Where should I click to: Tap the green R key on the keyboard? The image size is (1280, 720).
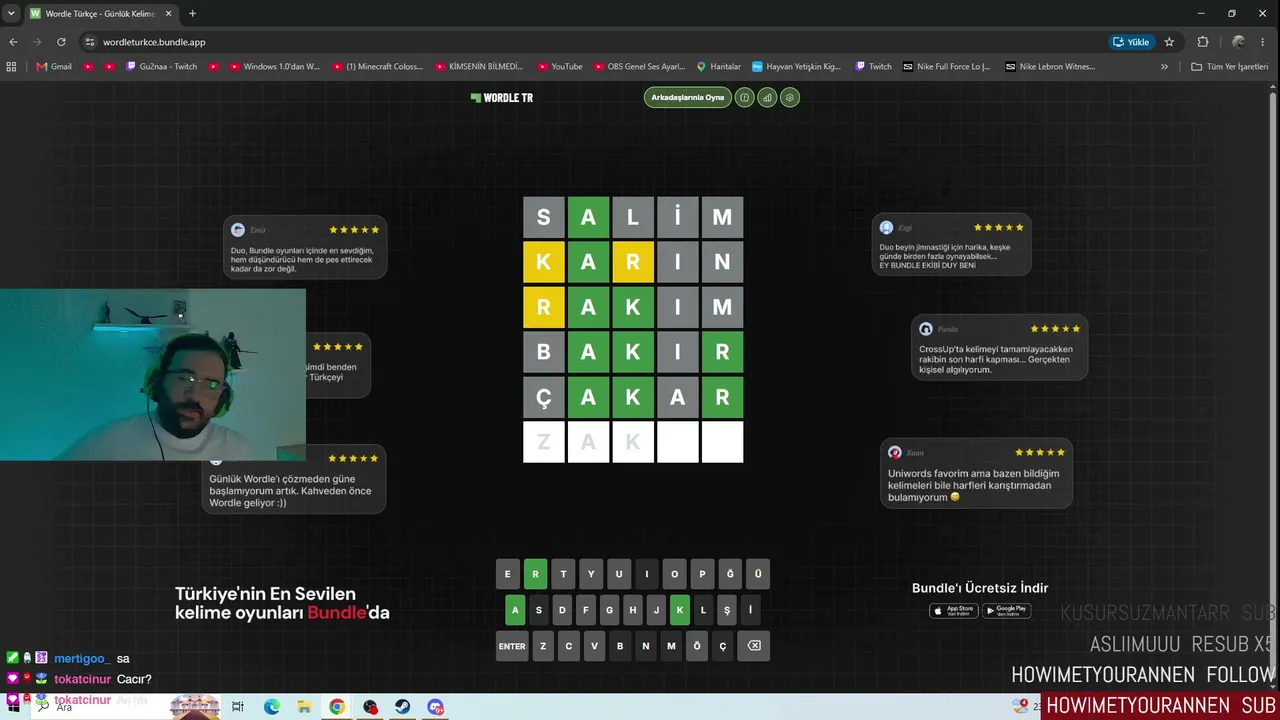pyautogui.click(x=535, y=574)
